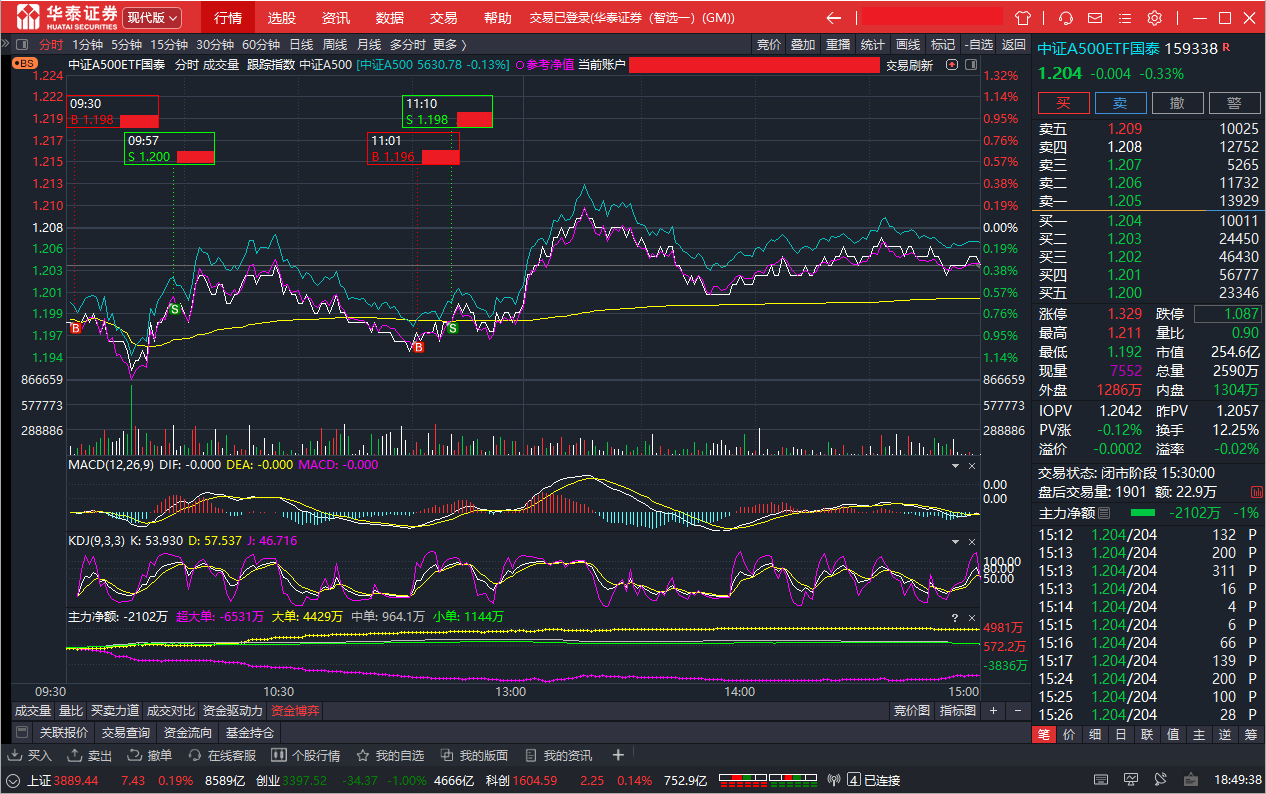
Task: Expand the 更多 timeframe options
Action: pyautogui.click(x=449, y=44)
